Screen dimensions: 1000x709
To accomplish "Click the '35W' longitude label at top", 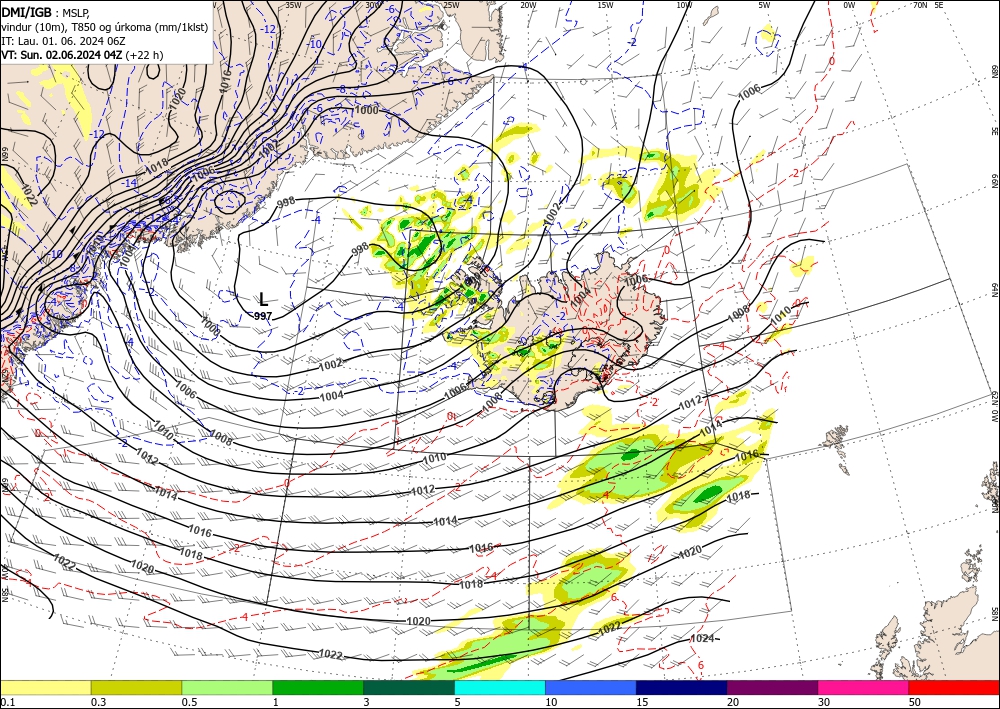I will pos(293,5).
